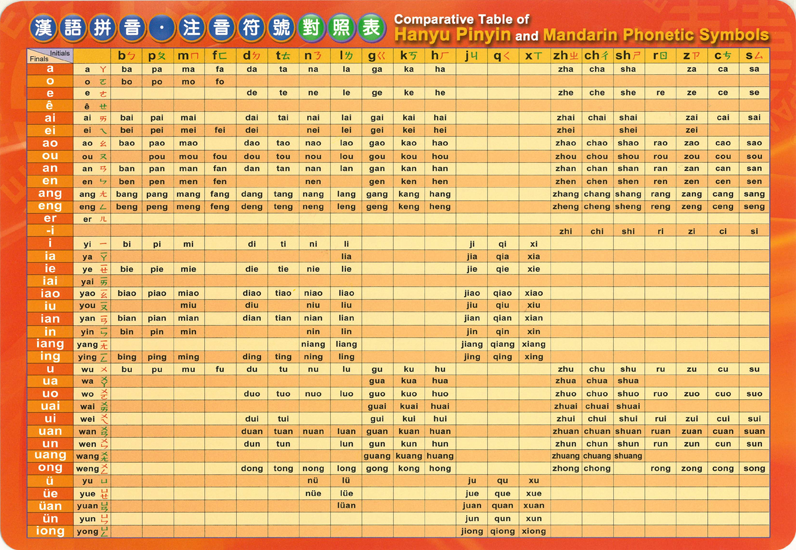Select the "b ㄅ" column header

tap(126, 56)
